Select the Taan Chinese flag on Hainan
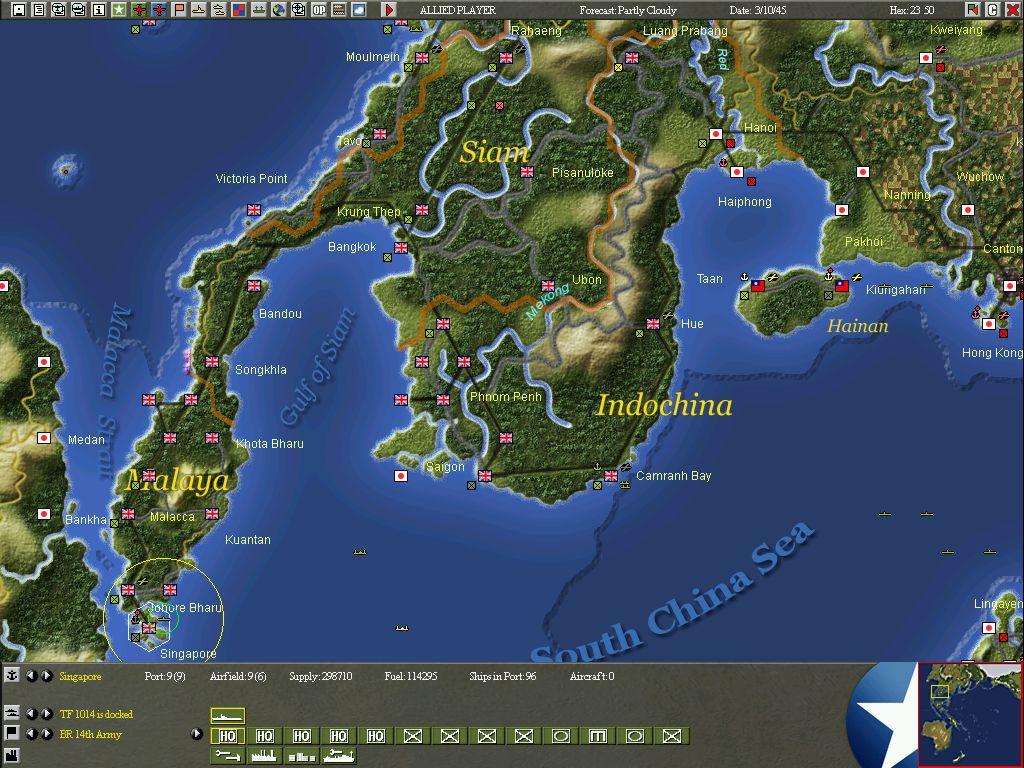Image resolution: width=1024 pixels, height=768 pixels. (758, 285)
